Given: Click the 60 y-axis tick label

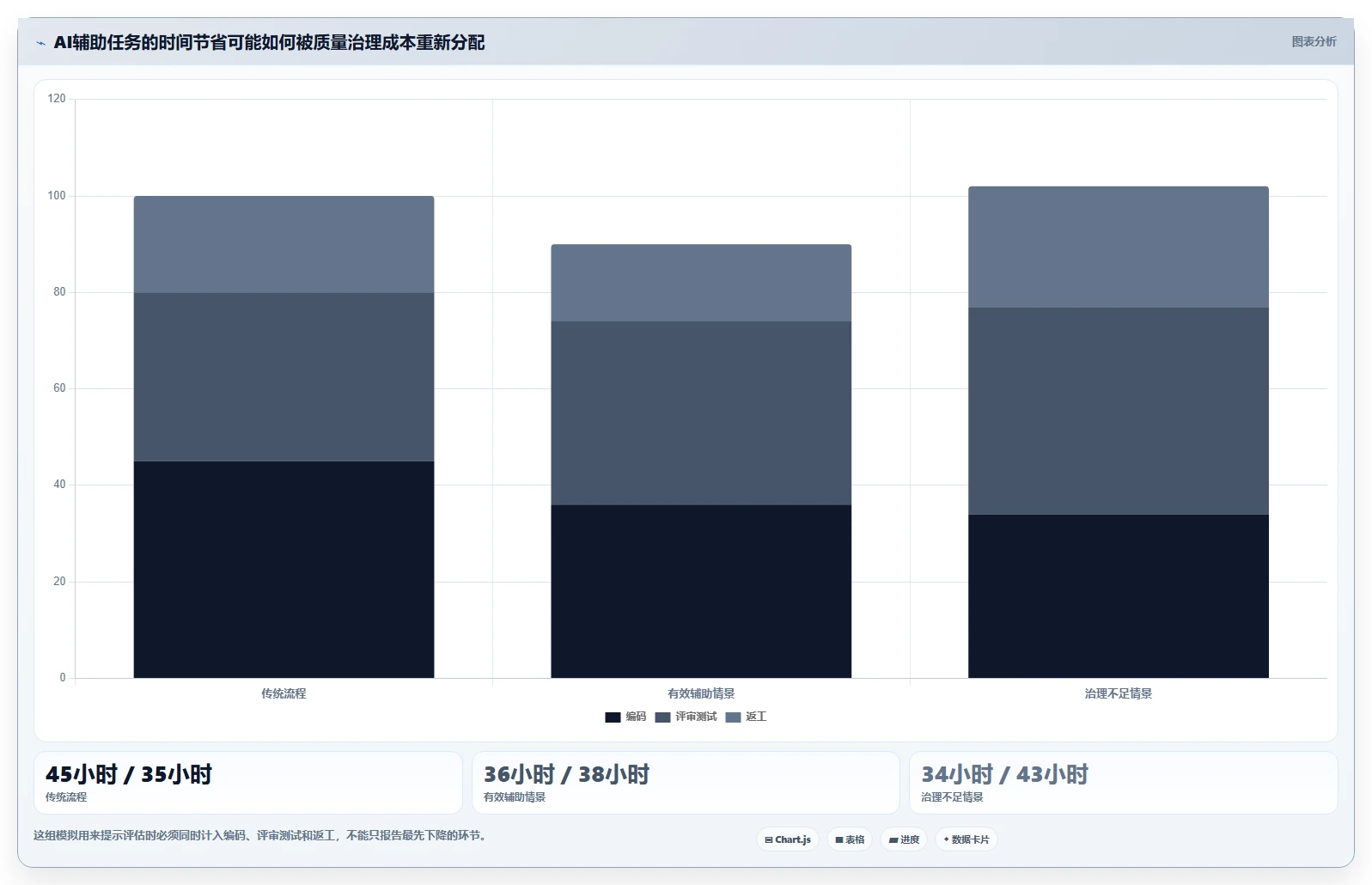Looking at the screenshot, I should pyautogui.click(x=59, y=388).
